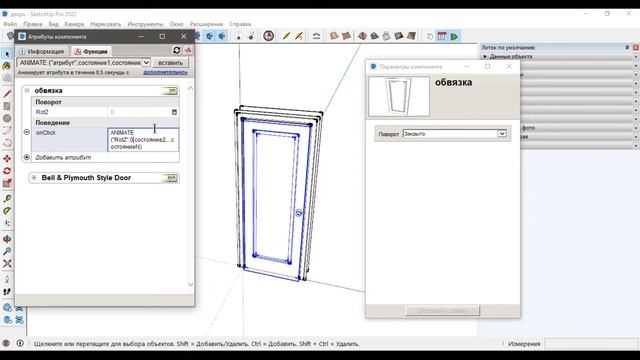Click the compass icon in top toolbar

[268, 36]
